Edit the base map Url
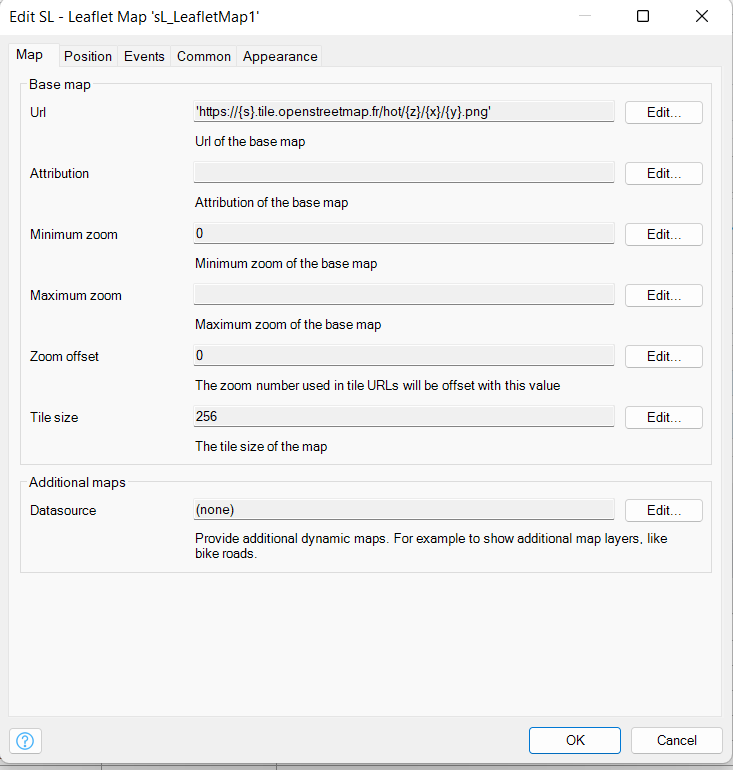 click(x=664, y=112)
